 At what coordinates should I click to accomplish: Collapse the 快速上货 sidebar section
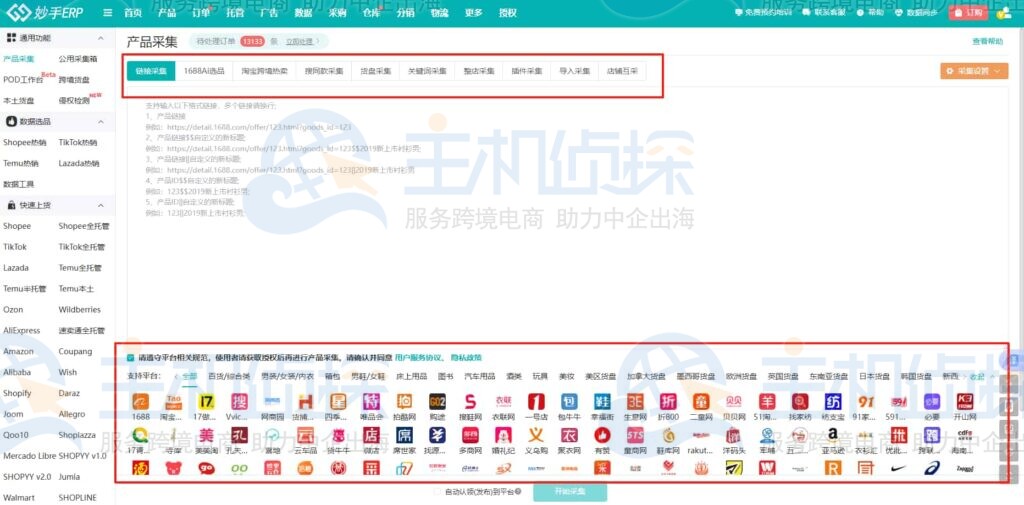101,206
